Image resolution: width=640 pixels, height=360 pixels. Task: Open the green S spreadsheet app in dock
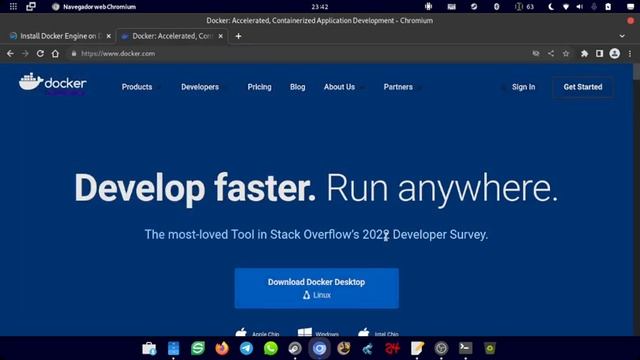tap(198, 348)
